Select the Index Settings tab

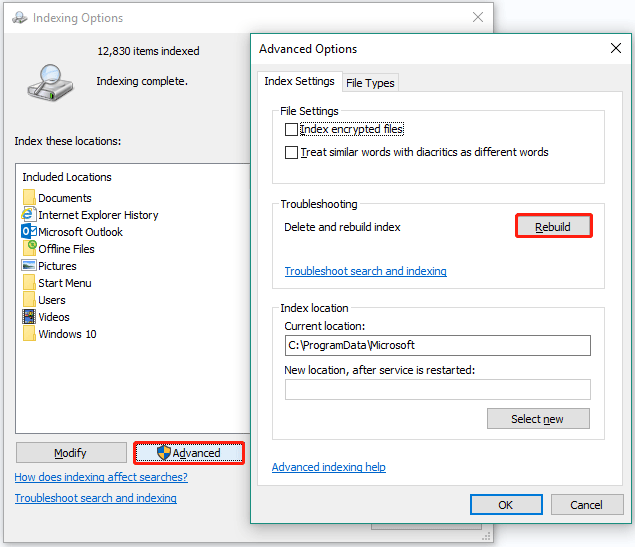(x=299, y=82)
